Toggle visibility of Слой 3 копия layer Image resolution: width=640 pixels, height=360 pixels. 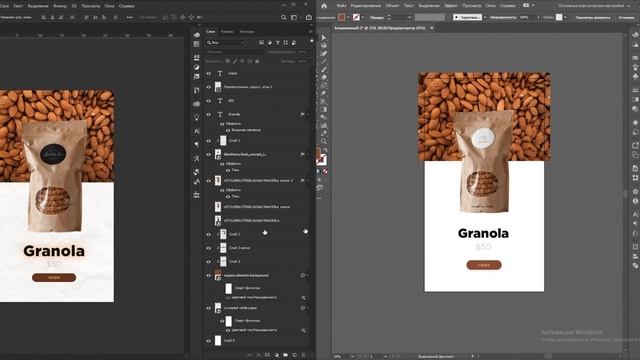209,248
